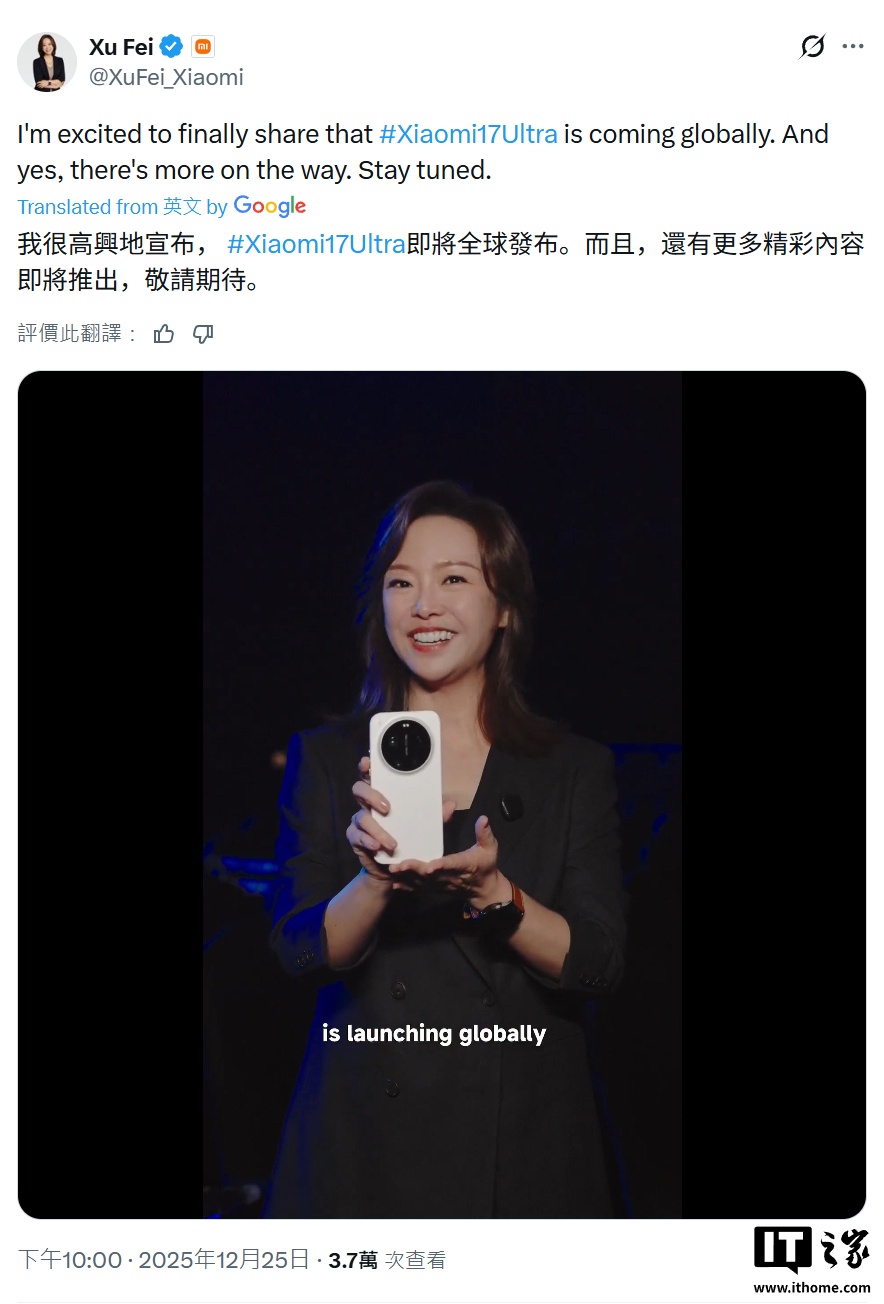The width and height of the screenshot is (884, 1304).
Task: Play the video of woman holding phone
Action: coord(442,795)
